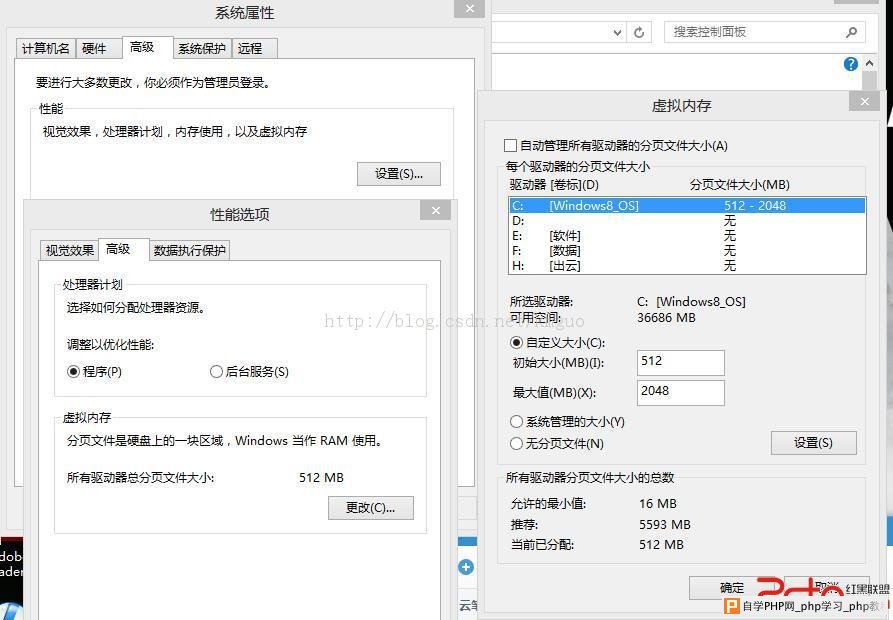This screenshot has height=620, width=893.
Task: Open 视觉效果 tab in 性能选项
Action: point(69,251)
